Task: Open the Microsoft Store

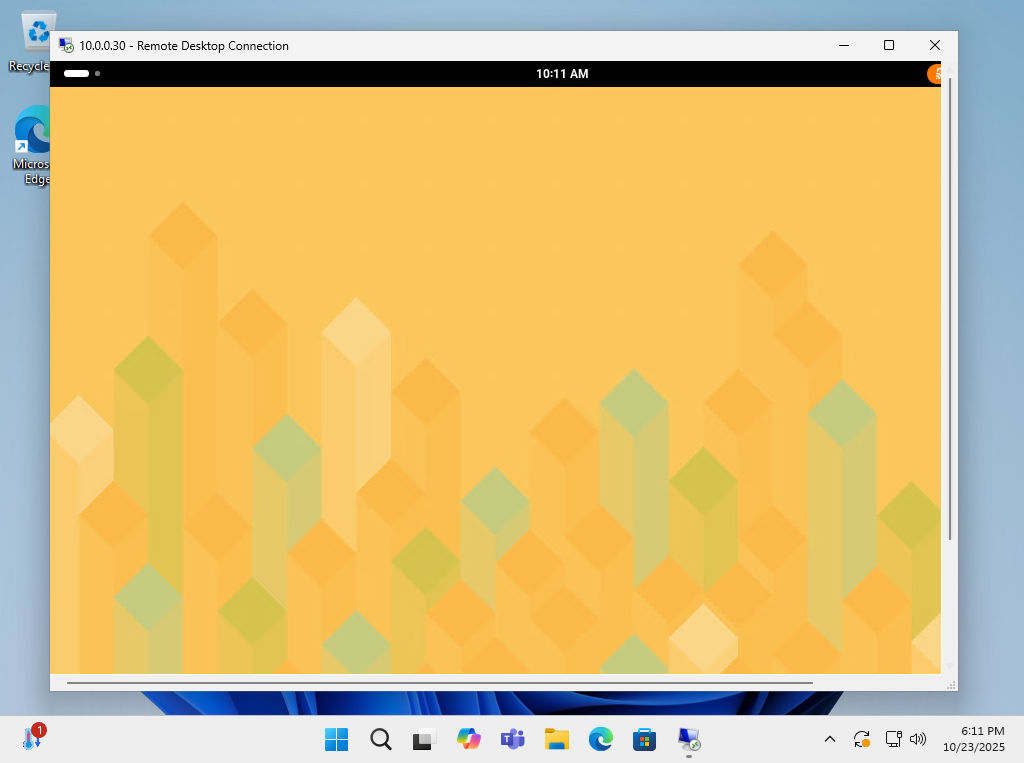Action: pos(644,739)
